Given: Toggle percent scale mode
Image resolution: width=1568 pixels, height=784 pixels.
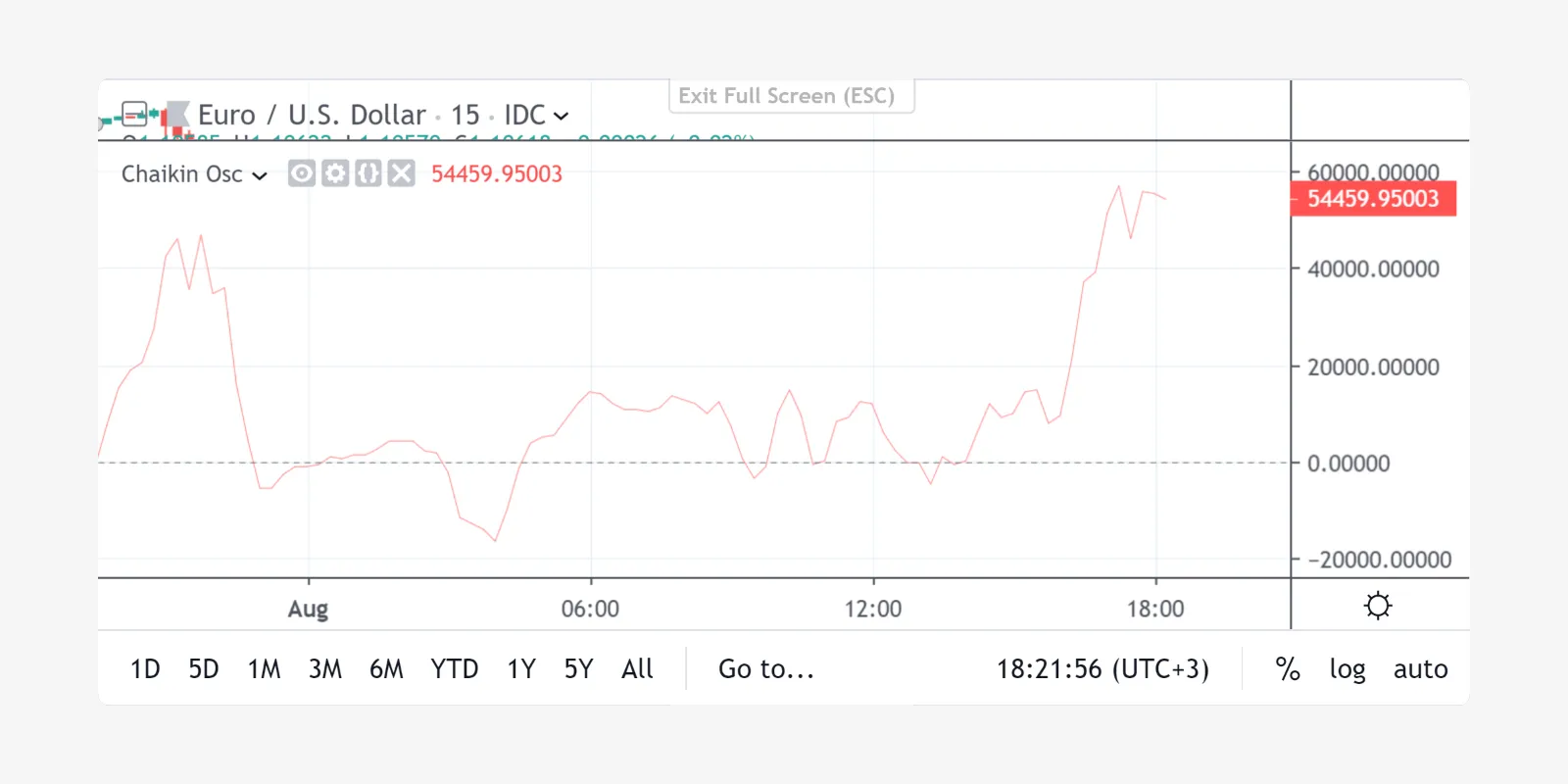Looking at the screenshot, I should click(1288, 669).
